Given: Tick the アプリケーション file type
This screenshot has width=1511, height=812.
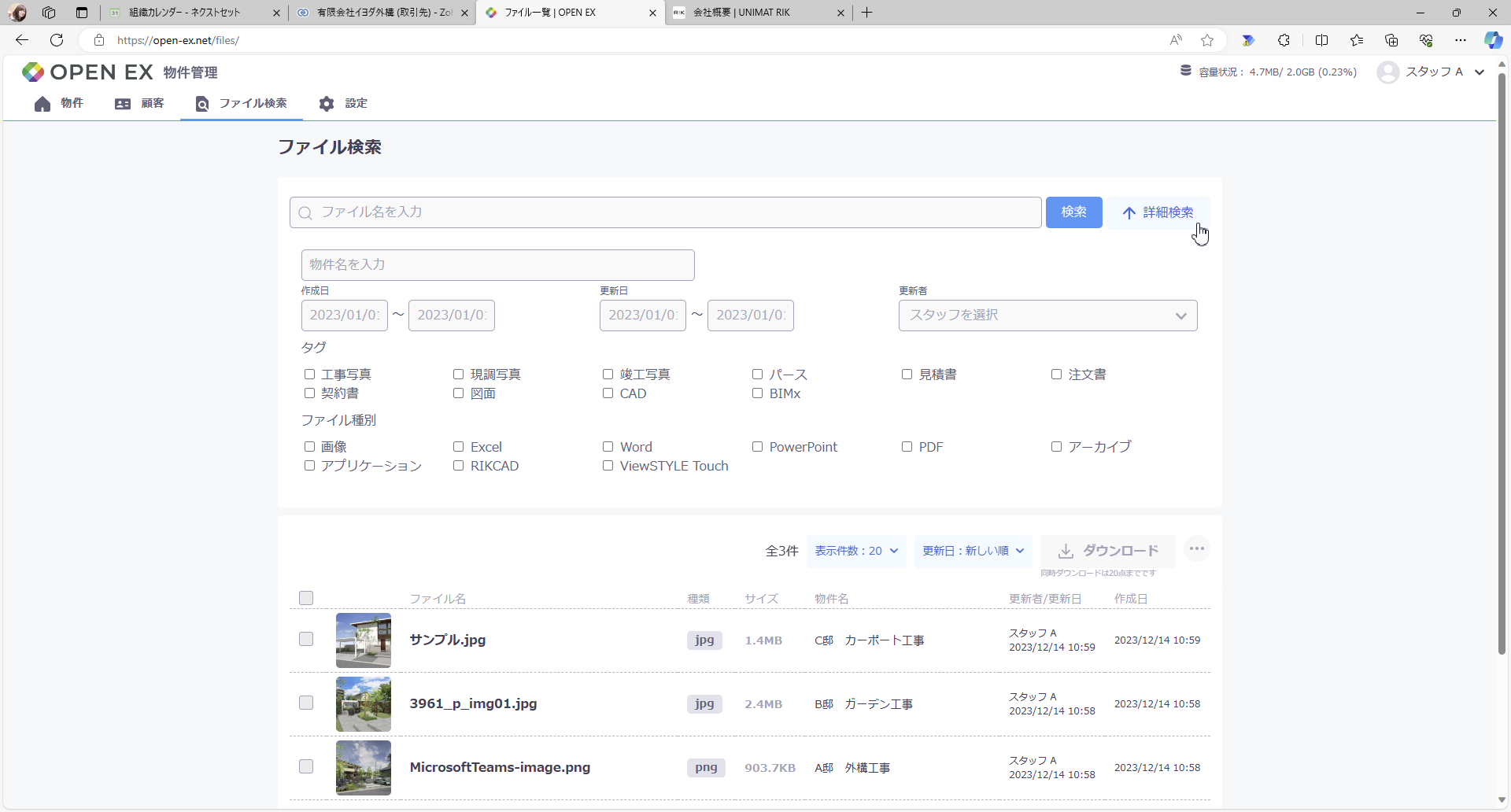Looking at the screenshot, I should [309, 466].
